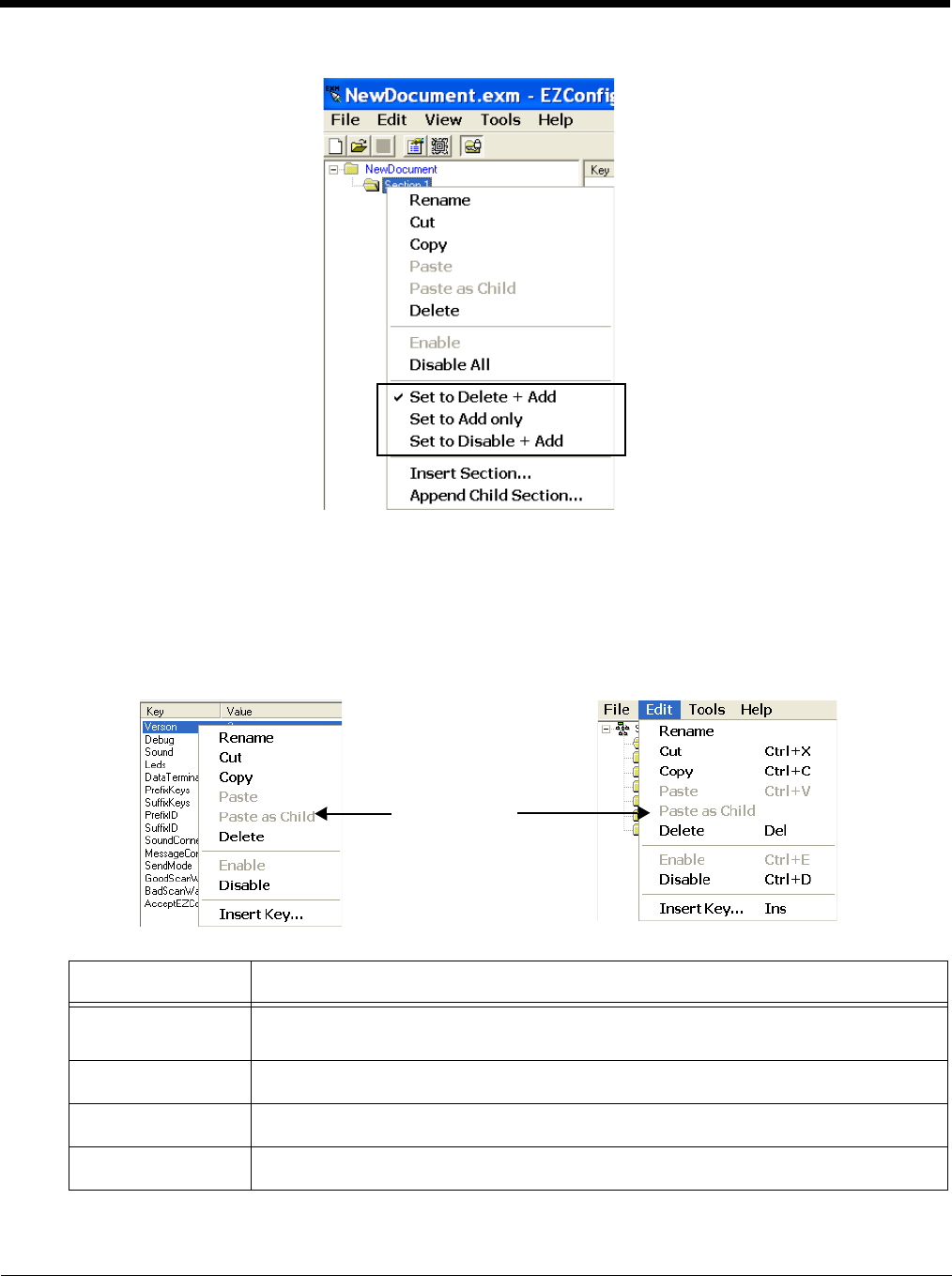
Task: Click the network tree root icon under File
Action: [622, 729]
